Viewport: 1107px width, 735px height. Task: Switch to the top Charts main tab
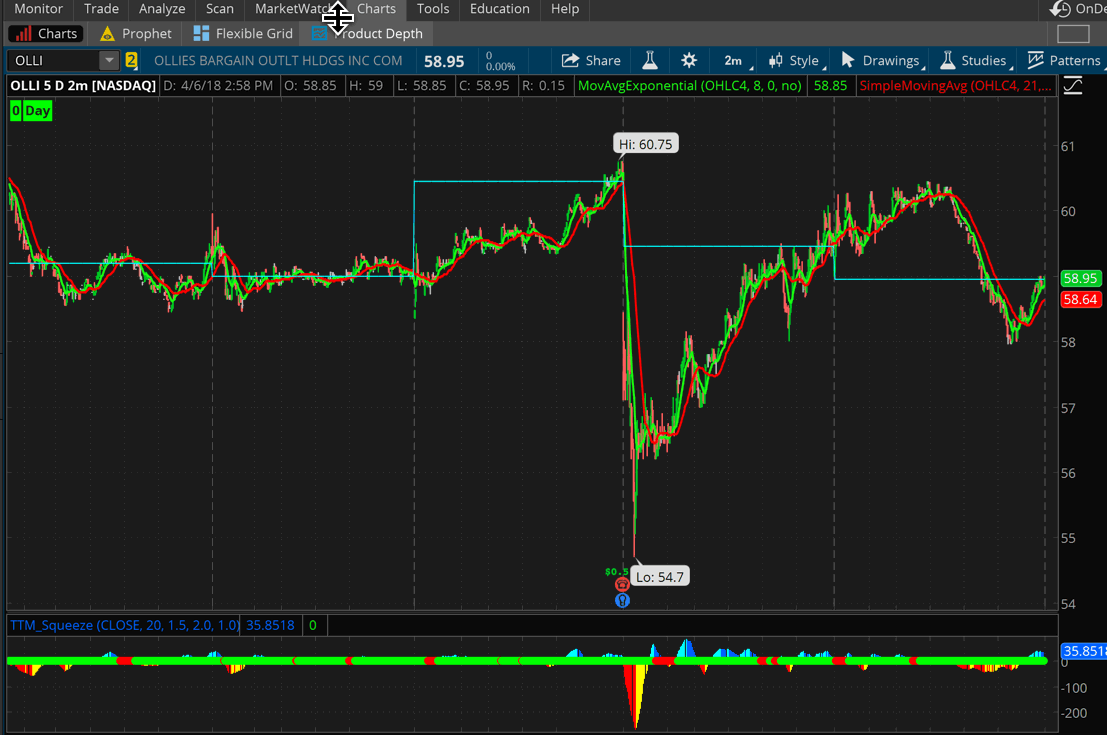(376, 9)
